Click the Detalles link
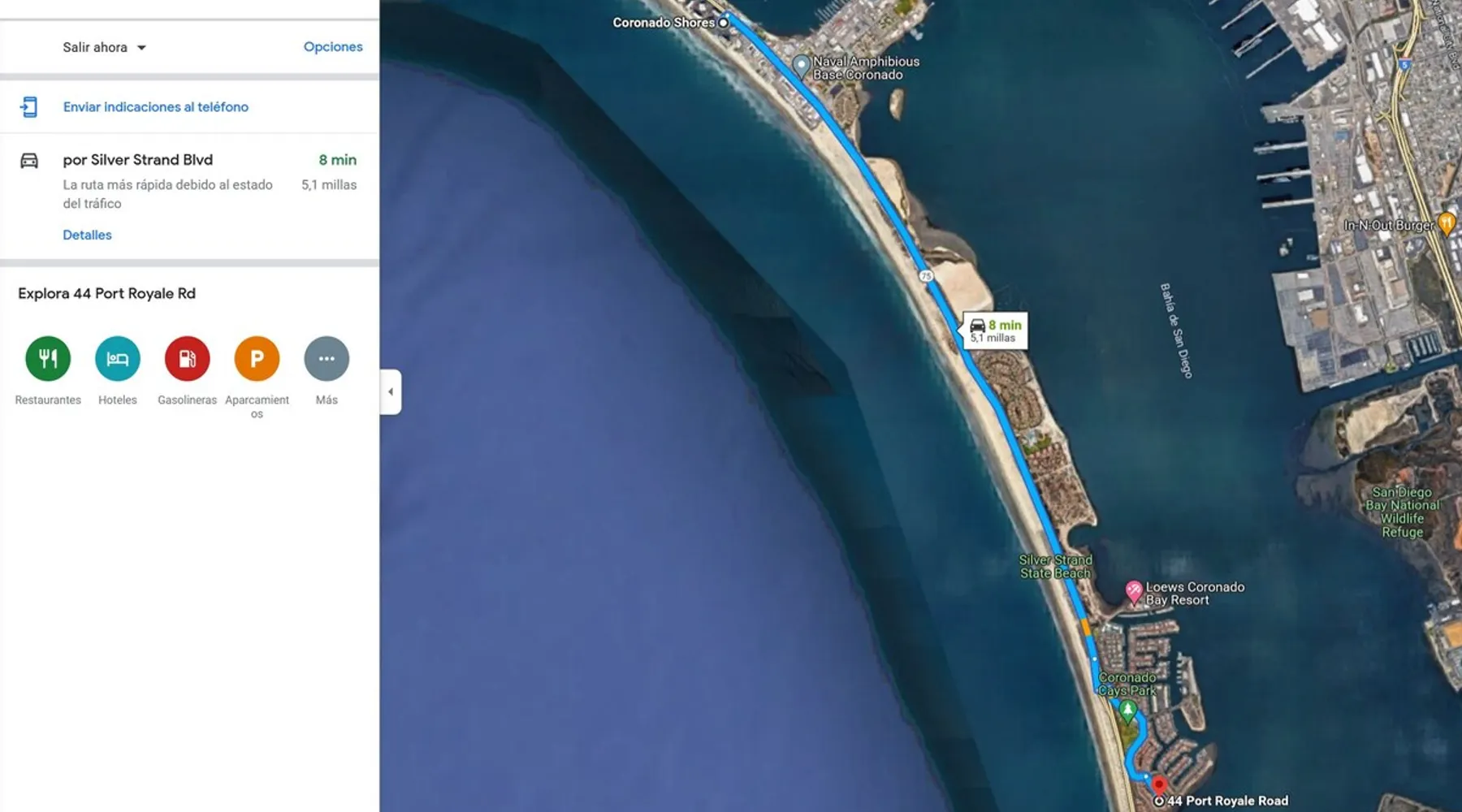 pos(87,235)
